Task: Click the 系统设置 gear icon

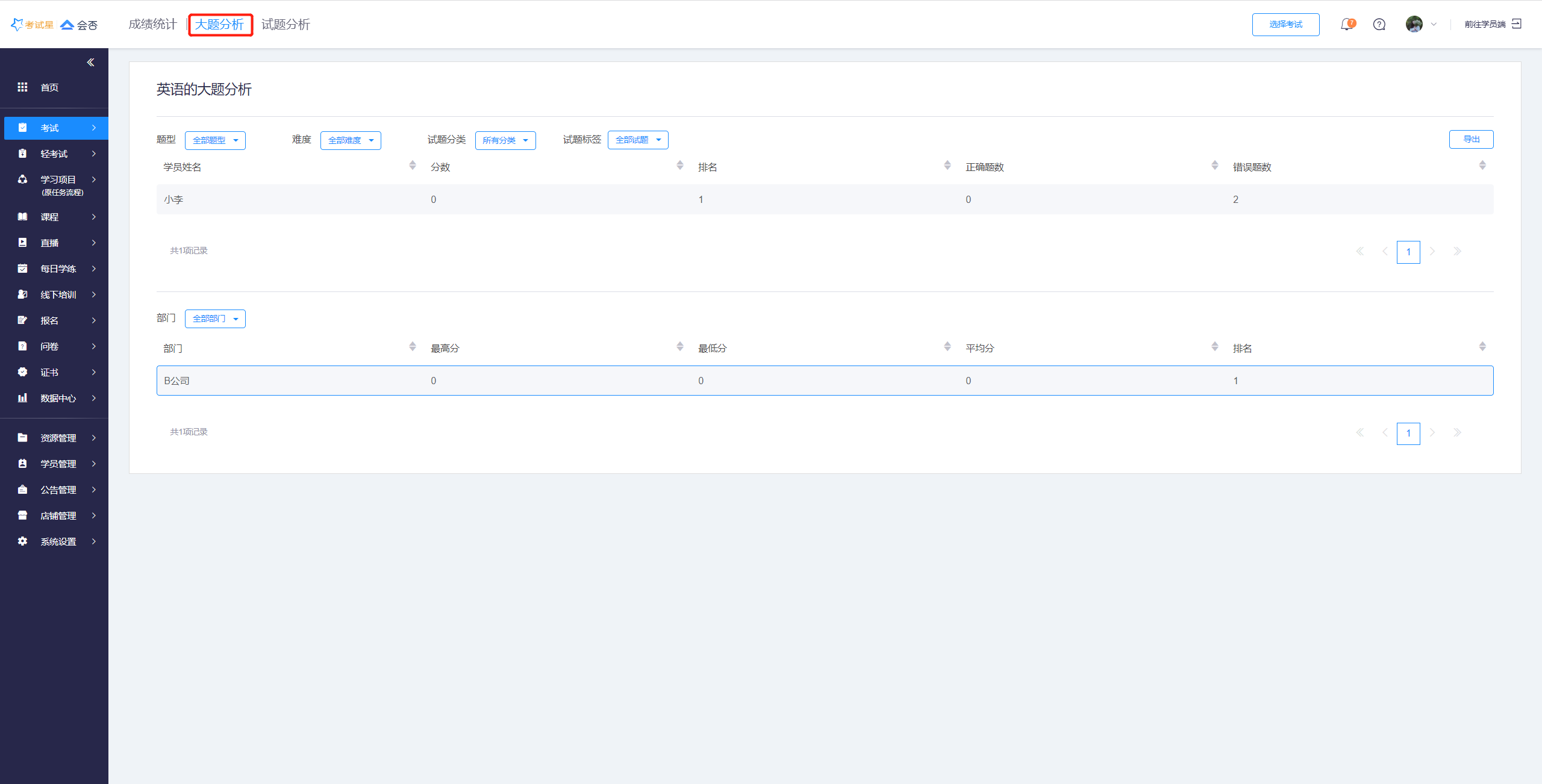Action: [x=22, y=541]
